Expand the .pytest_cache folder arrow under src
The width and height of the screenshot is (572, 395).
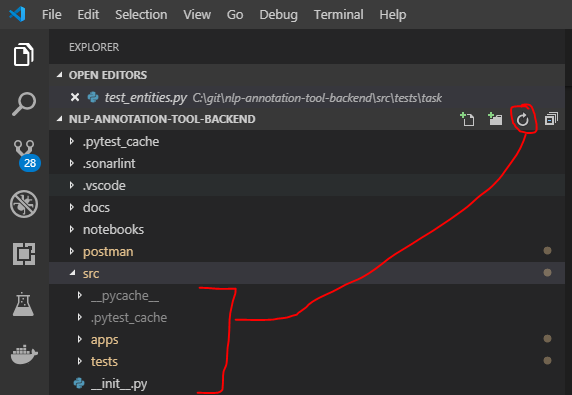click(80, 317)
